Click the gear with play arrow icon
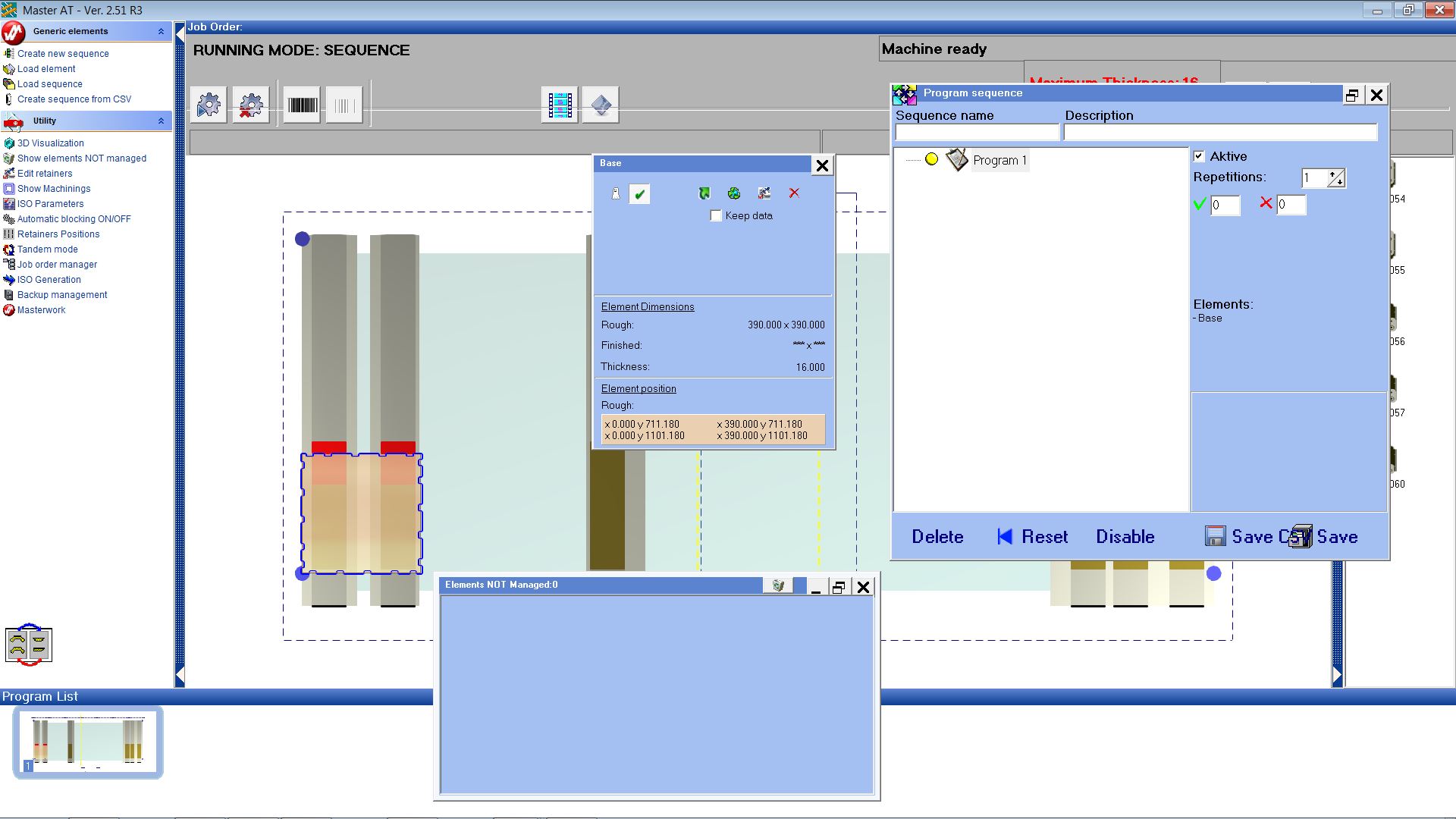This screenshot has width=1456, height=819. point(209,105)
